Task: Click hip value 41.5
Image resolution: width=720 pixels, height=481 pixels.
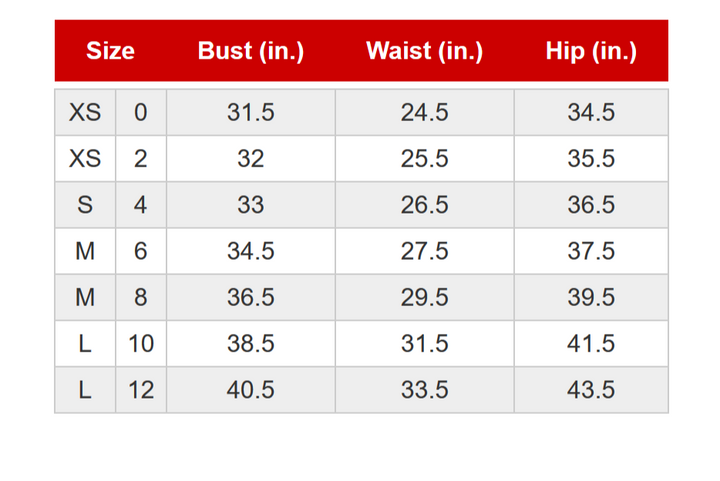Action: tap(591, 343)
